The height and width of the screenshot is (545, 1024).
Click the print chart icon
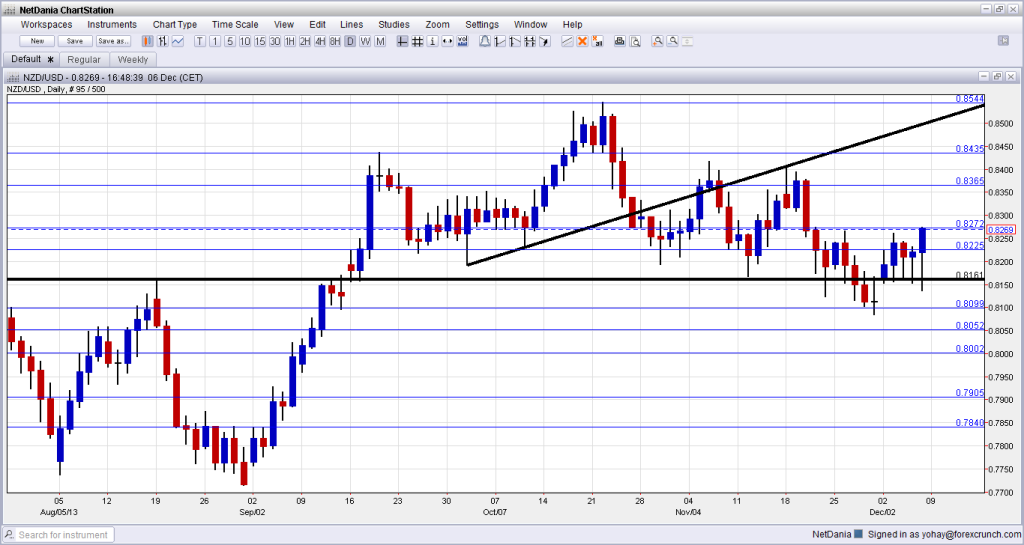[x=620, y=41]
